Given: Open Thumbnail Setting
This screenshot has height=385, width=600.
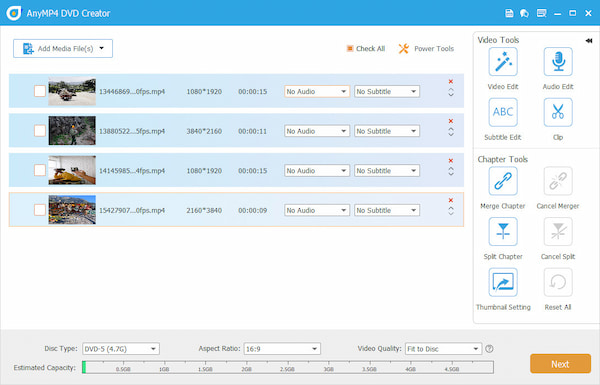Looking at the screenshot, I should pos(503,282).
